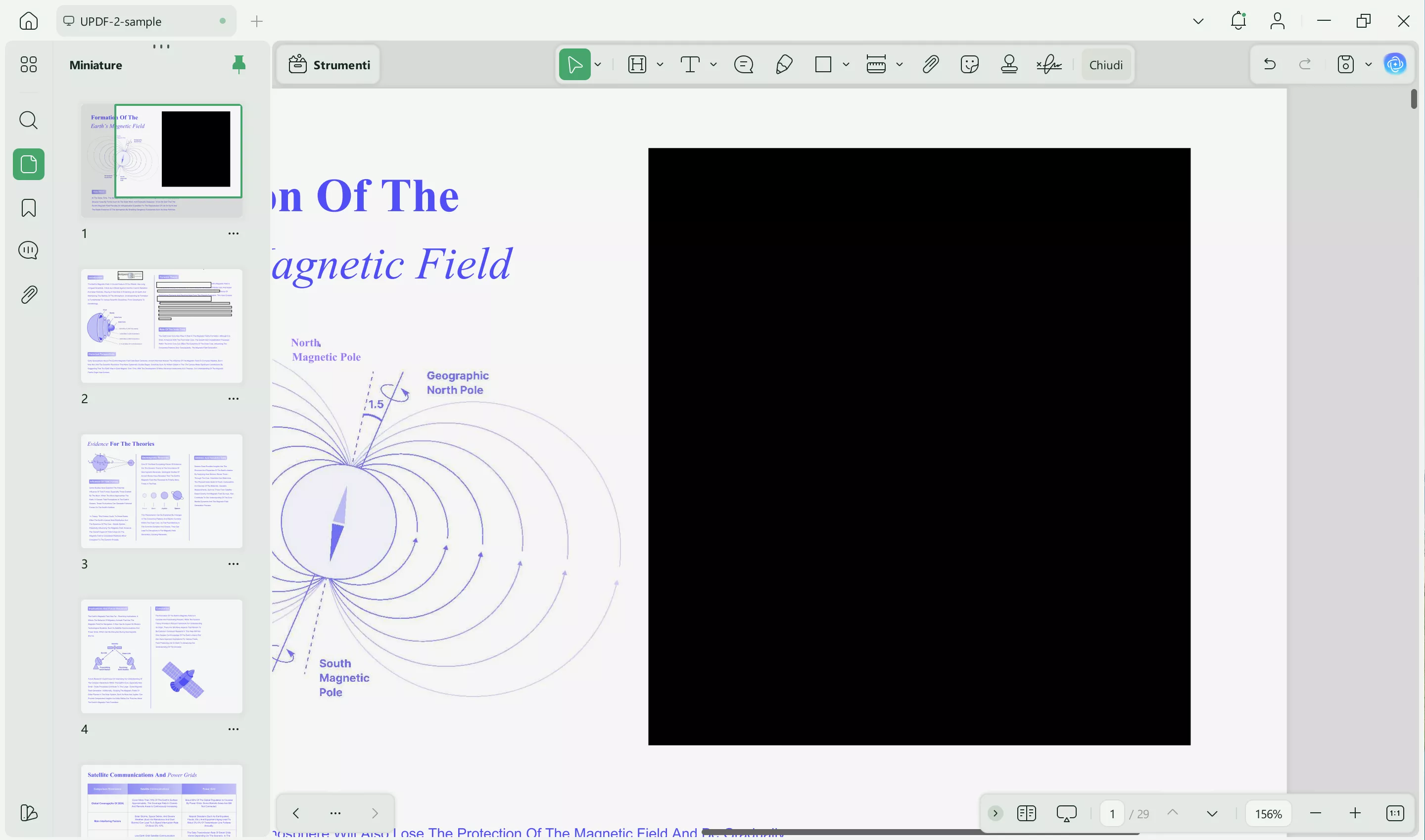Open the signature tool
Image resolution: width=1425 pixels, height=840 pixels.
[x=1048, y=64]
